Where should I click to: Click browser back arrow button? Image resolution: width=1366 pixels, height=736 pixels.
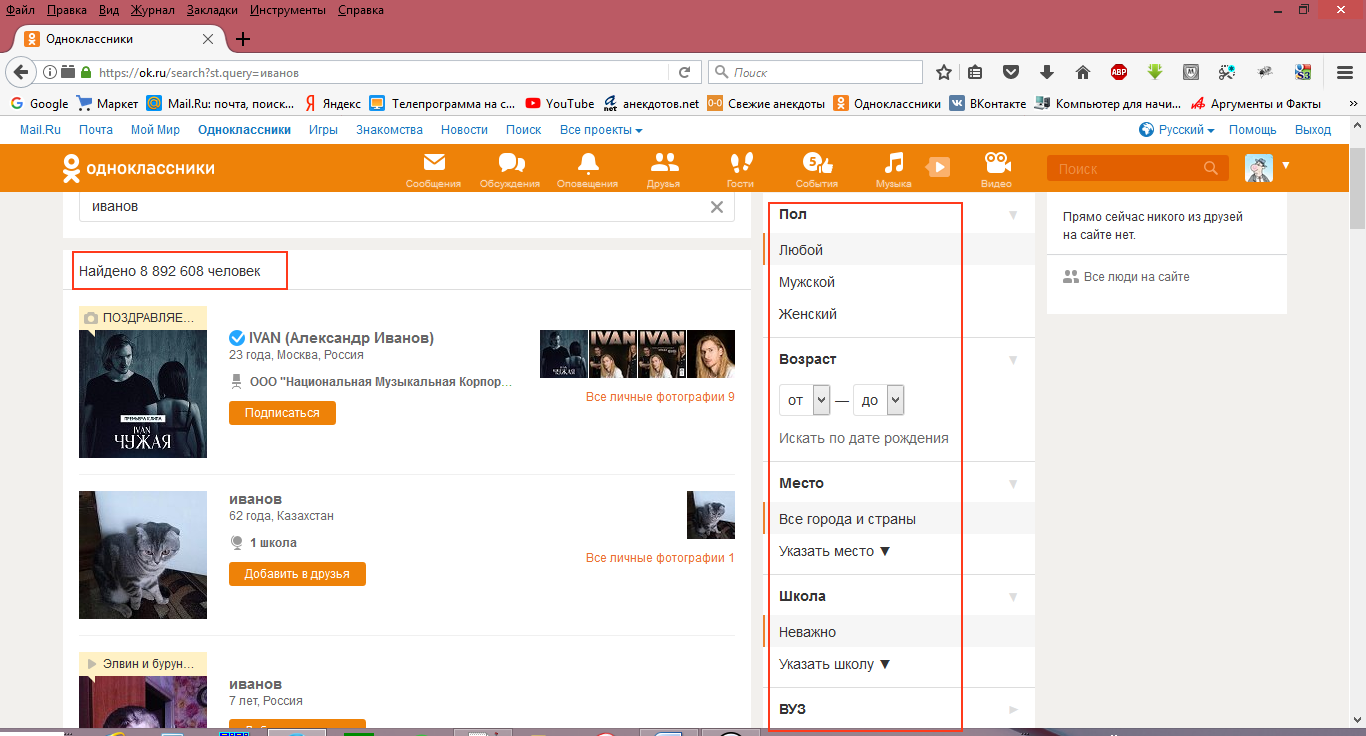[x=21, y=72]
